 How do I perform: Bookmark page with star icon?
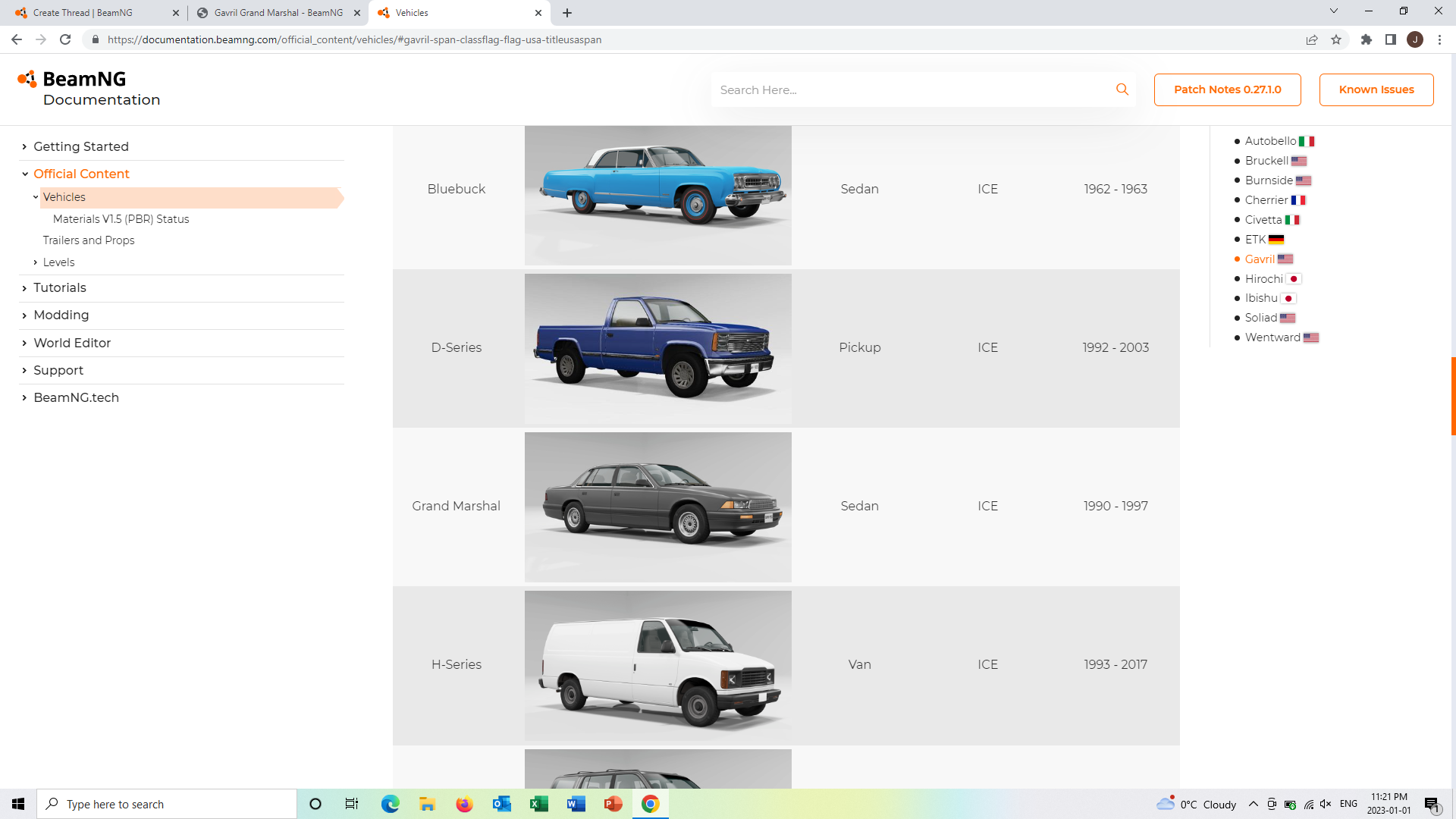pyautogui.click(x=1336, y=39)
